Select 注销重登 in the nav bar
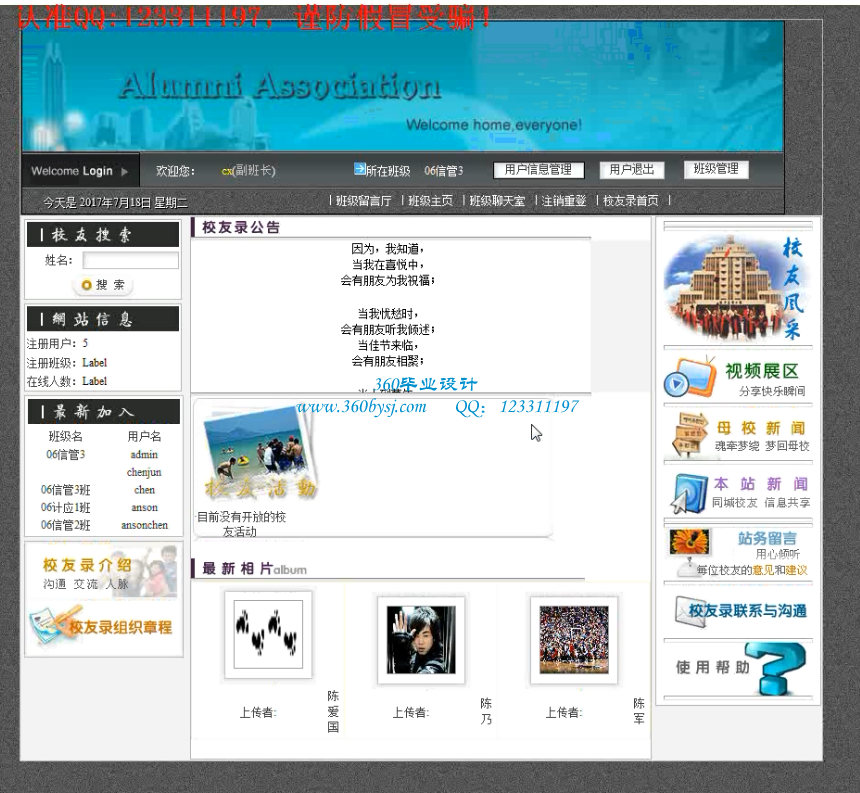Image resolution: width=860 pixels, height=793 pixels. point(564,201)
